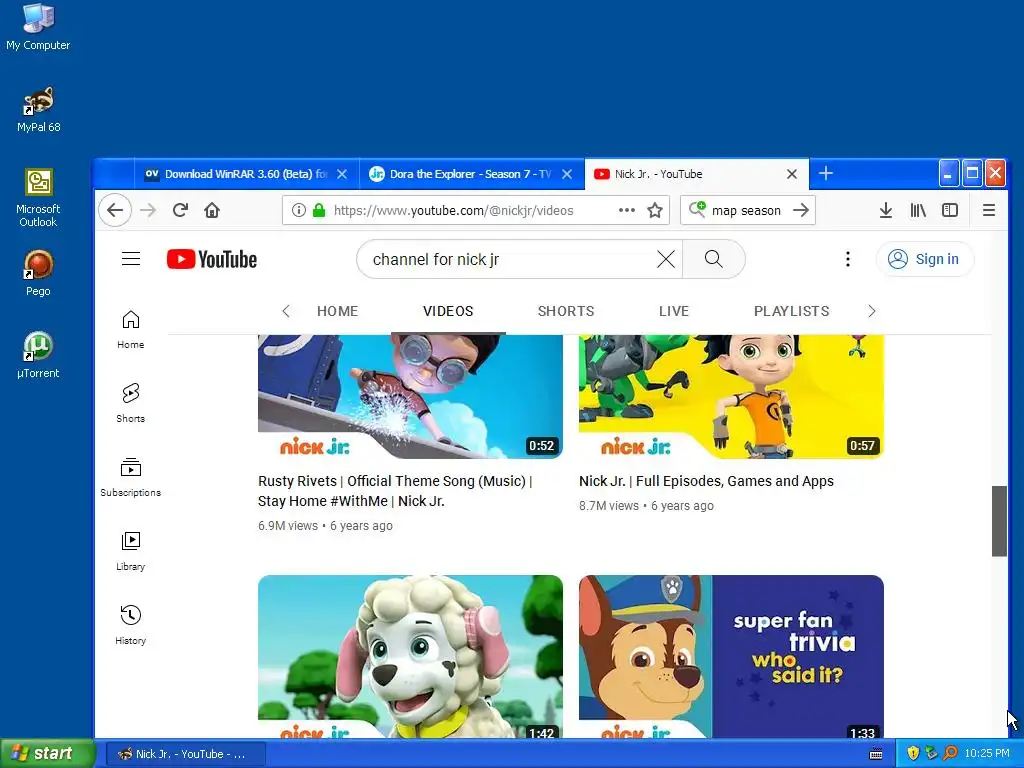
Task: Open a new browser tab
Action: click(x=825, y=174)
